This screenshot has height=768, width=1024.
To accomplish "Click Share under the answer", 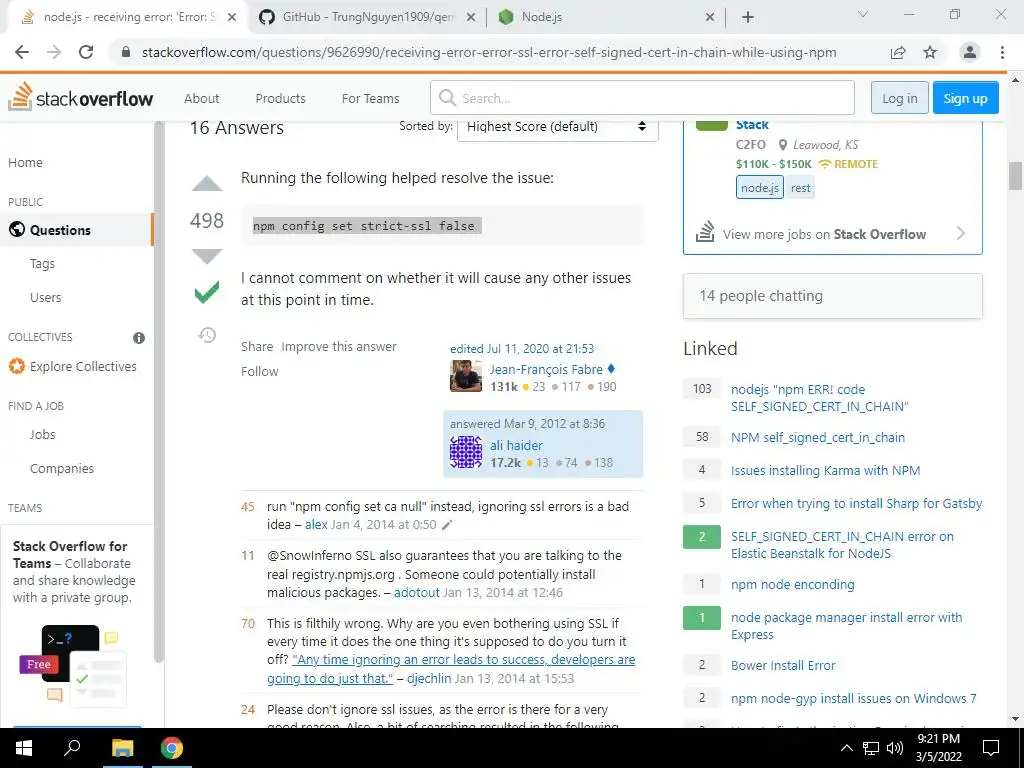I will click(257, 347).
